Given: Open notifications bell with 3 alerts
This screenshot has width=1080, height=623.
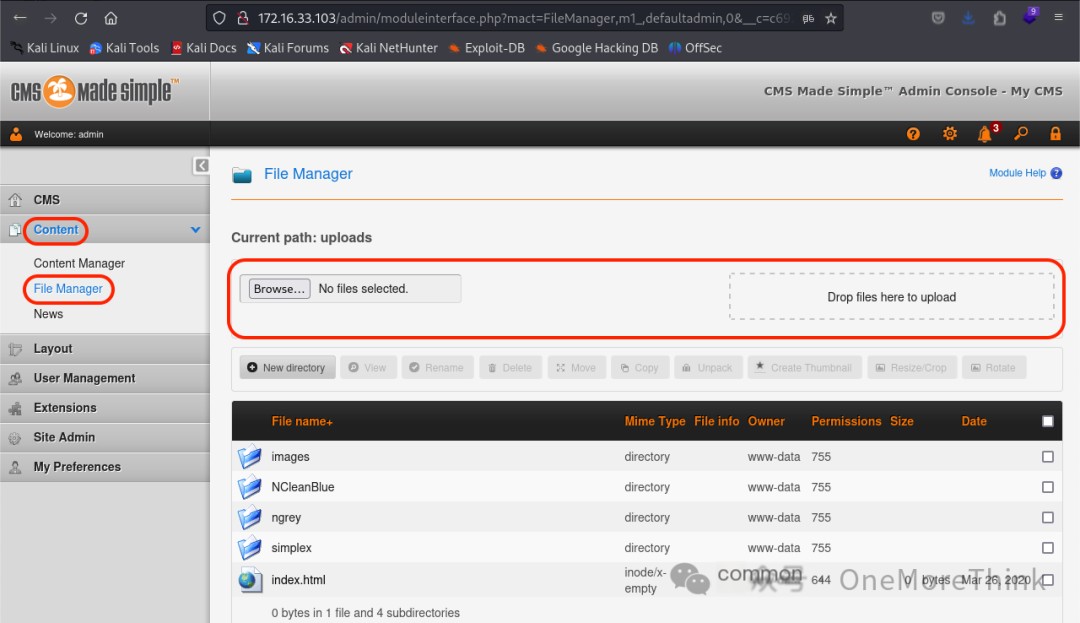Looking at the screenshot, I should coord(986,134).
